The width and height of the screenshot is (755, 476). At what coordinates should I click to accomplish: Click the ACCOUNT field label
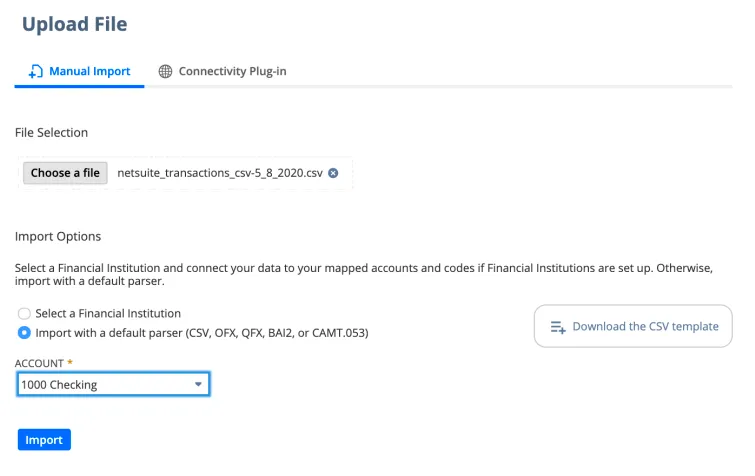click(x=39, y=363)
